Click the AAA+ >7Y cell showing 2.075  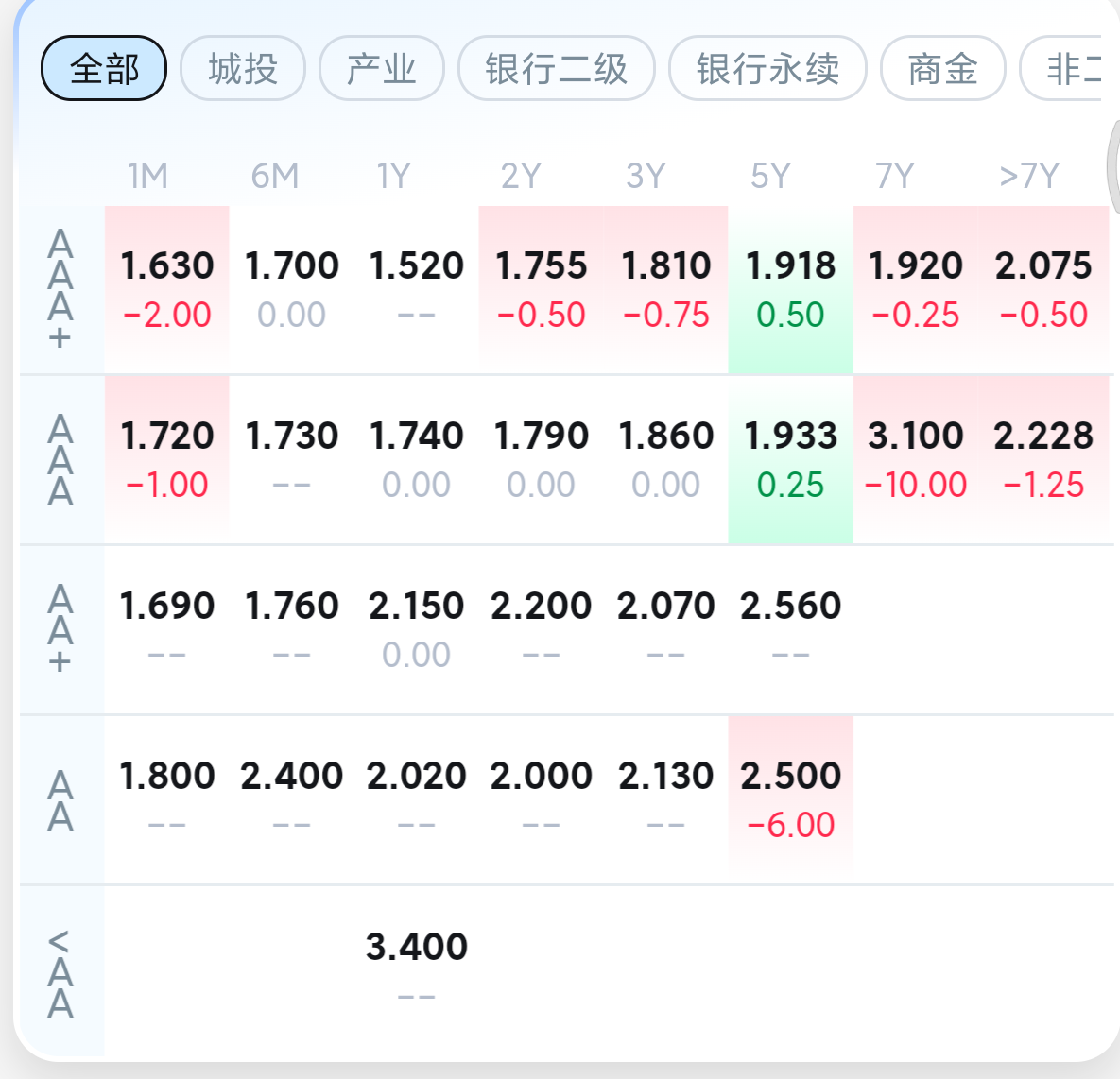[1043, 289]
